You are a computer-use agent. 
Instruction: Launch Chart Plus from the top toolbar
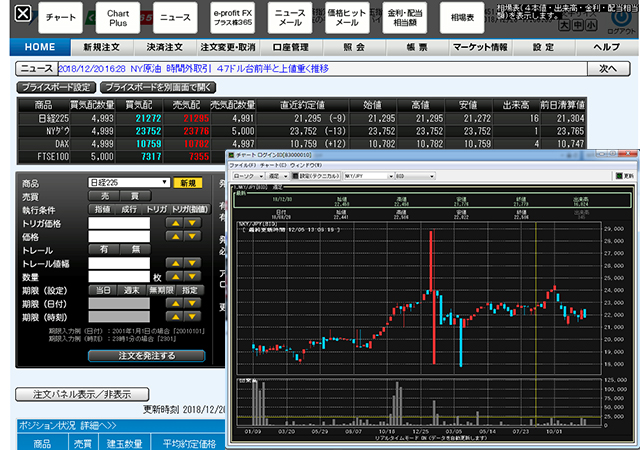pos(118,18)
